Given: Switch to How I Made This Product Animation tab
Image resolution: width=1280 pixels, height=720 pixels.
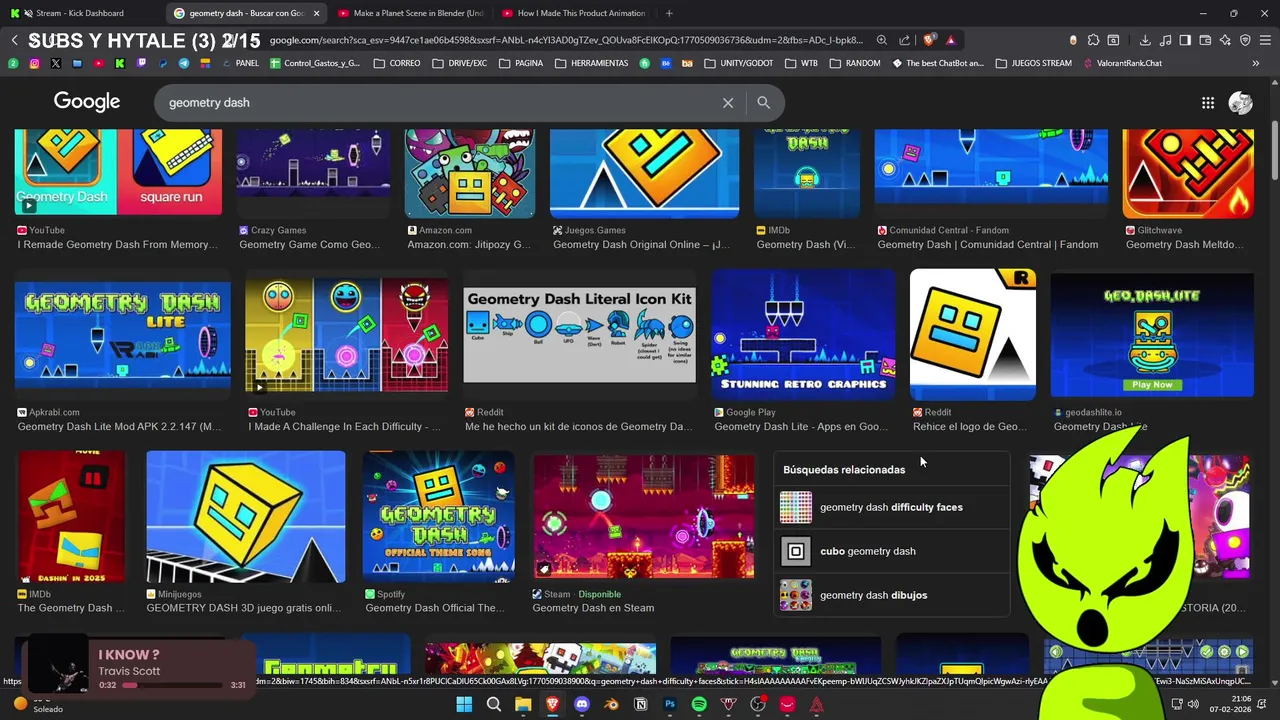Looking at the screenshot, I should click(x=573, y=13).
